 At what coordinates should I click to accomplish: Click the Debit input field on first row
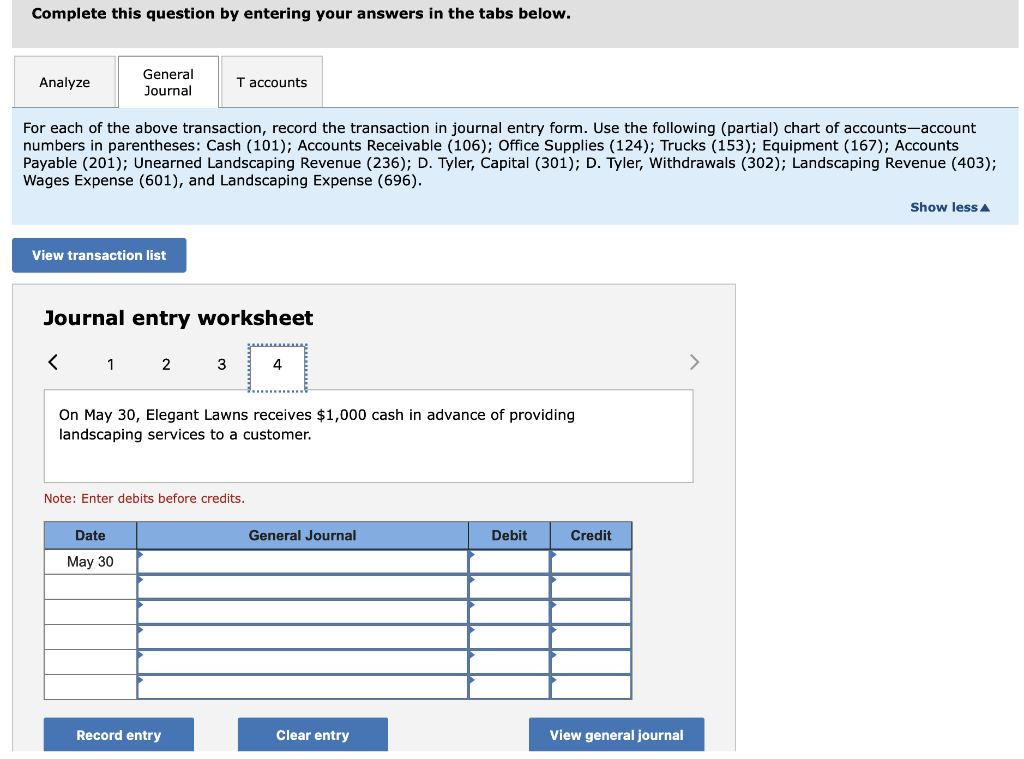click(510, 561)
